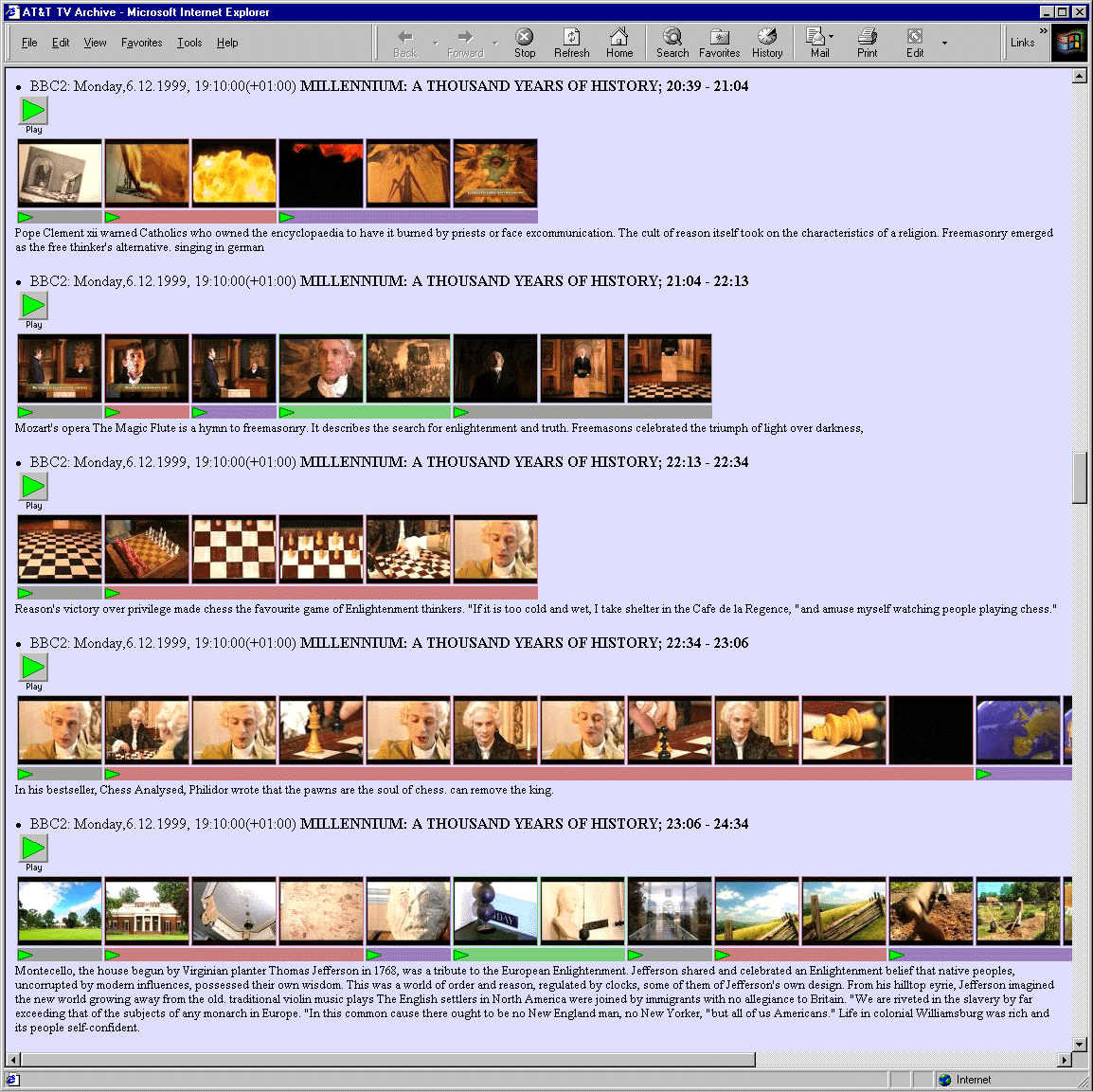Image resolution: width=1093 pixels, height=1092 pixels.
Task: Open the History toolbar icon
Action: click(x=767, y=42)
